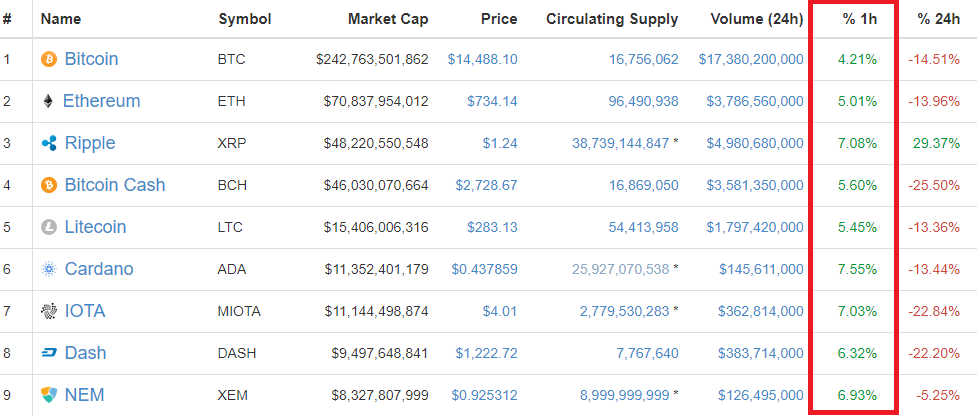This screenshot has width=977, height=416.
Task: Click the Dash logo icon
Action: pyautogui.click(x=49, y=353)
